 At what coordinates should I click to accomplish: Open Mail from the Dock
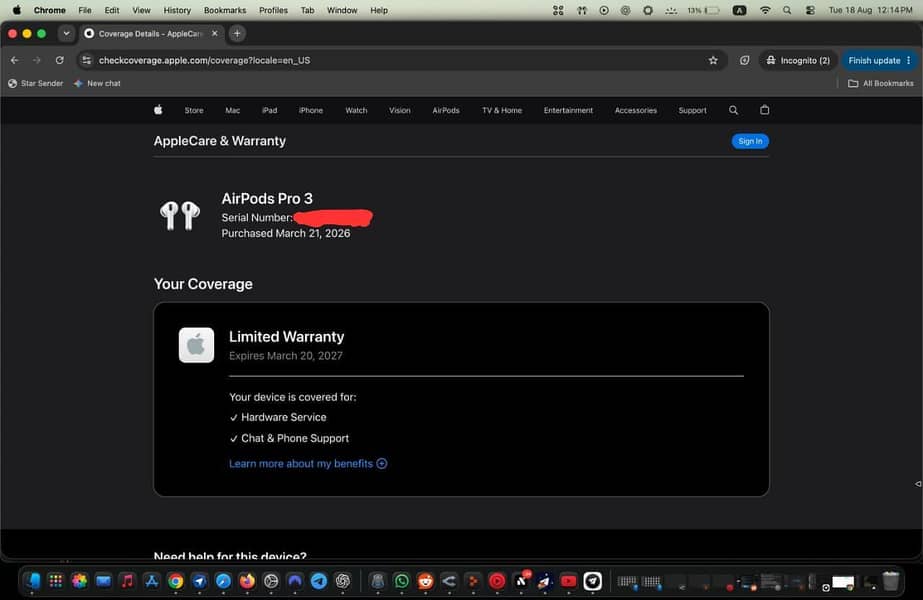tap(104, 581)
